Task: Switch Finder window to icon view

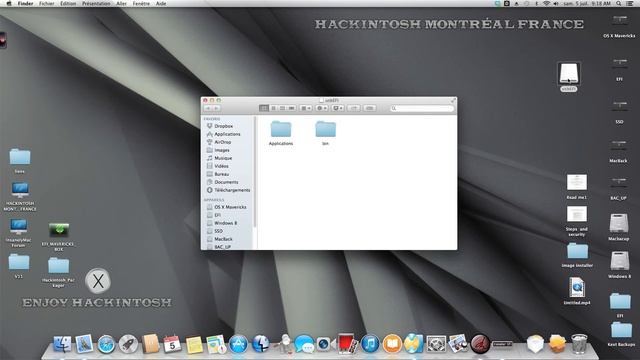Action: coord(264,108)
